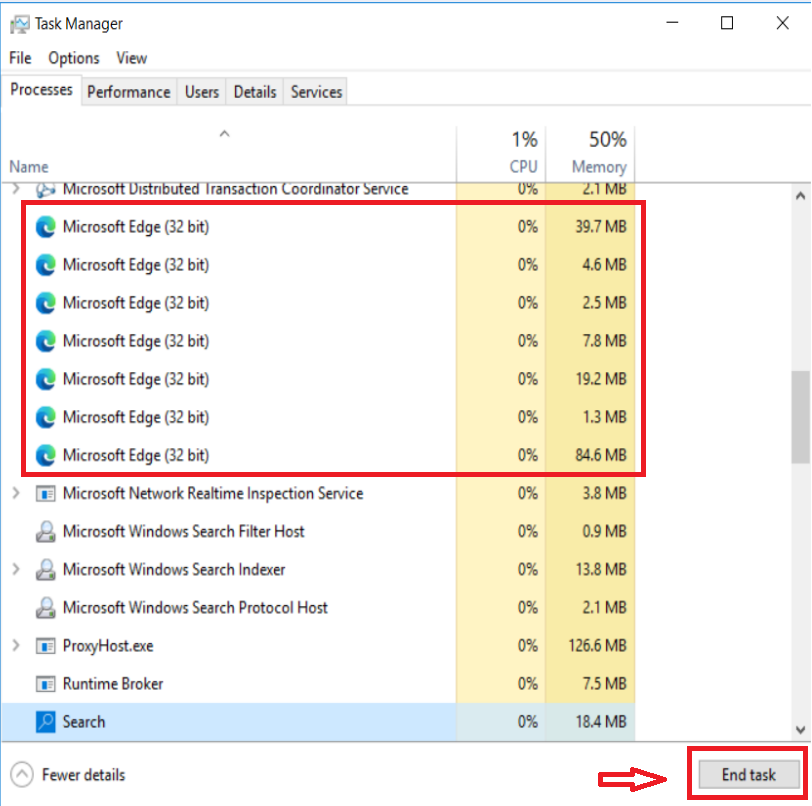Open the View menu
812x806 pixels.
(x=132, y=58)
